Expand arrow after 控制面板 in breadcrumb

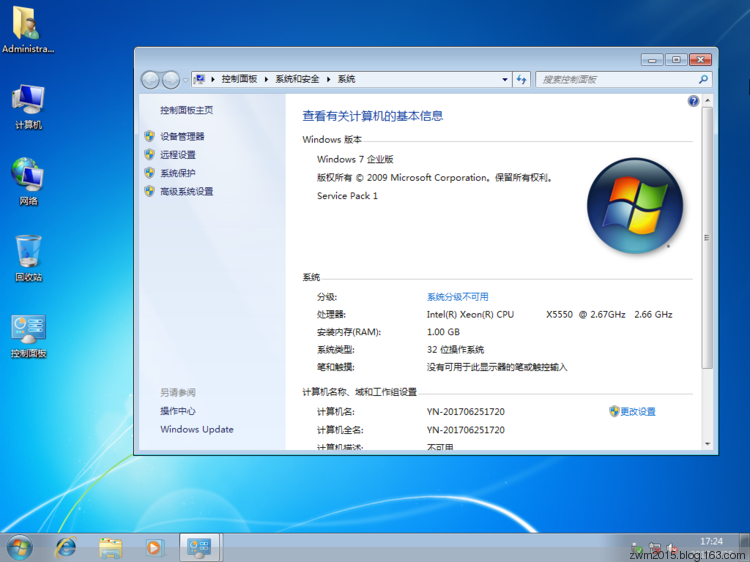tap(266, 79)
